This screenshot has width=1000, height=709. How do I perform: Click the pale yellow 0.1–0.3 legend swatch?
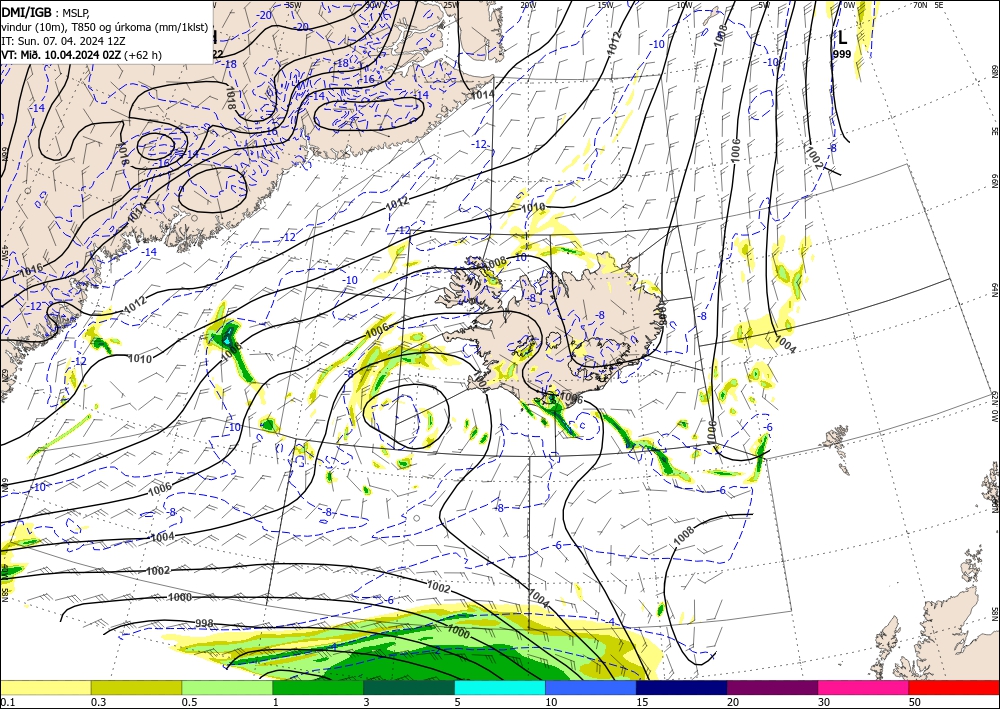coord(45,688)
